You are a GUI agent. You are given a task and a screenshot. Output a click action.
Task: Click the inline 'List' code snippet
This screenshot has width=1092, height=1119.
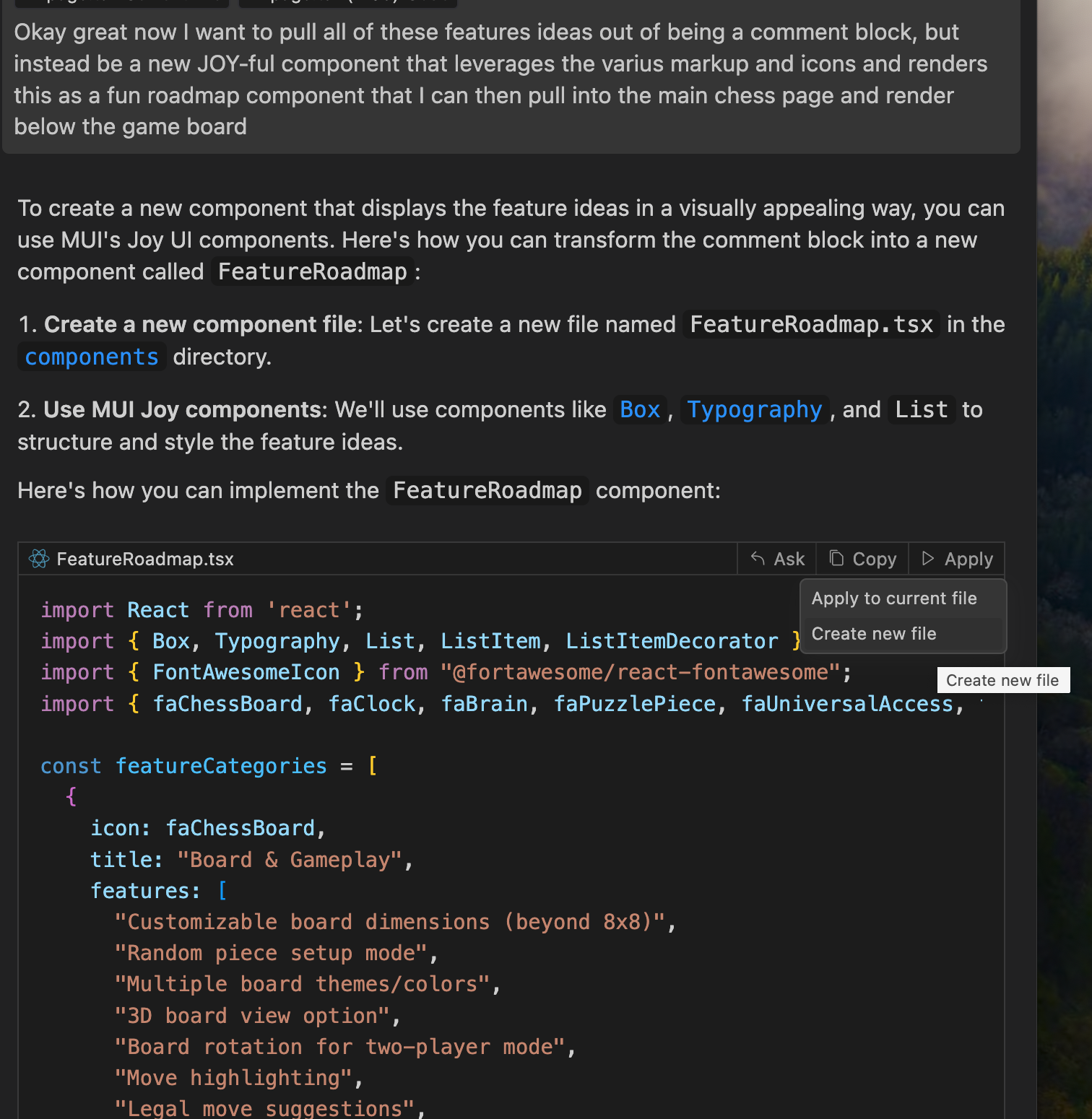[921, 410]
